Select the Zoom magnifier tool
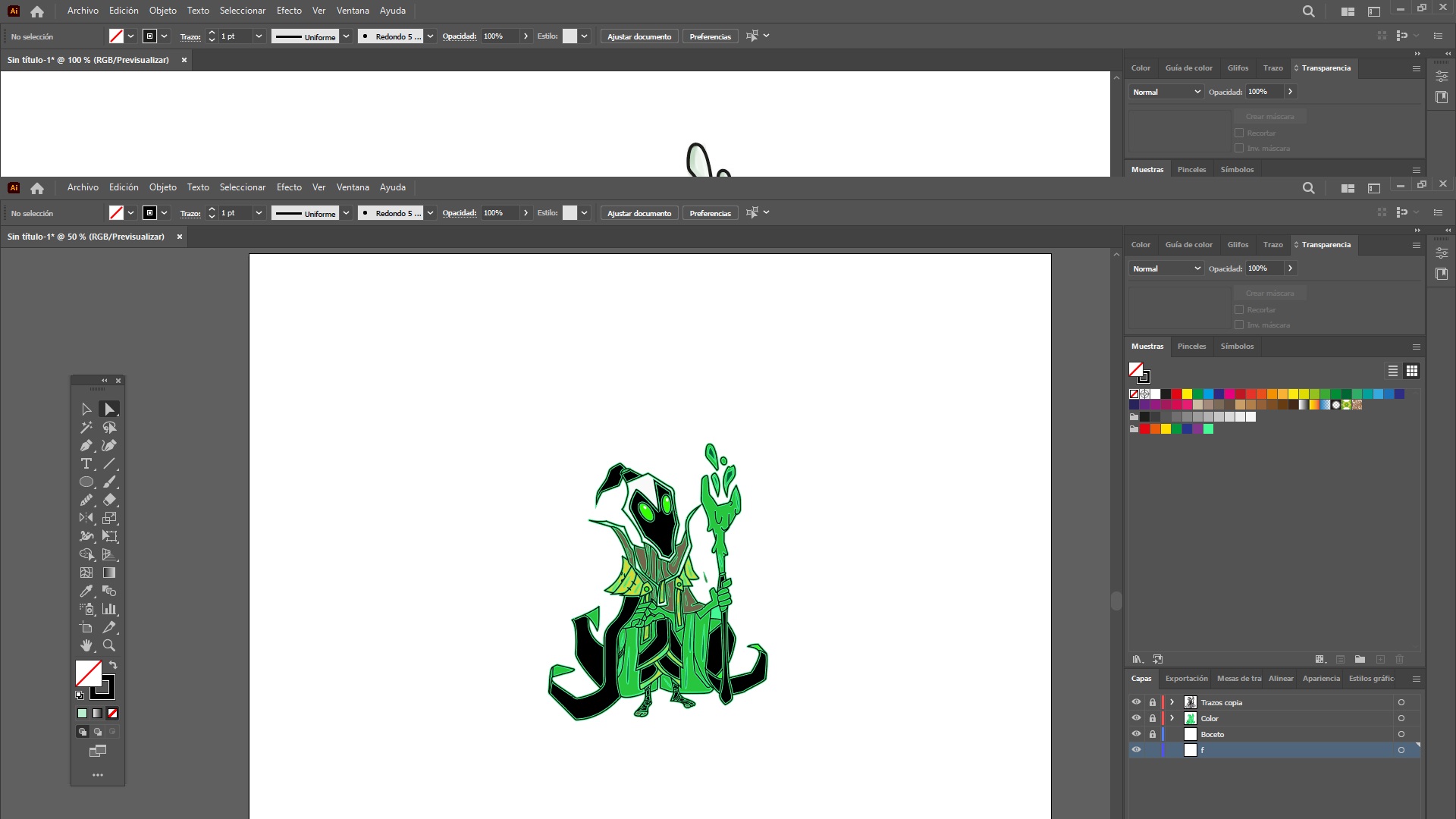The width and height of the screenshot is (1456, 819). coord(109,646)
